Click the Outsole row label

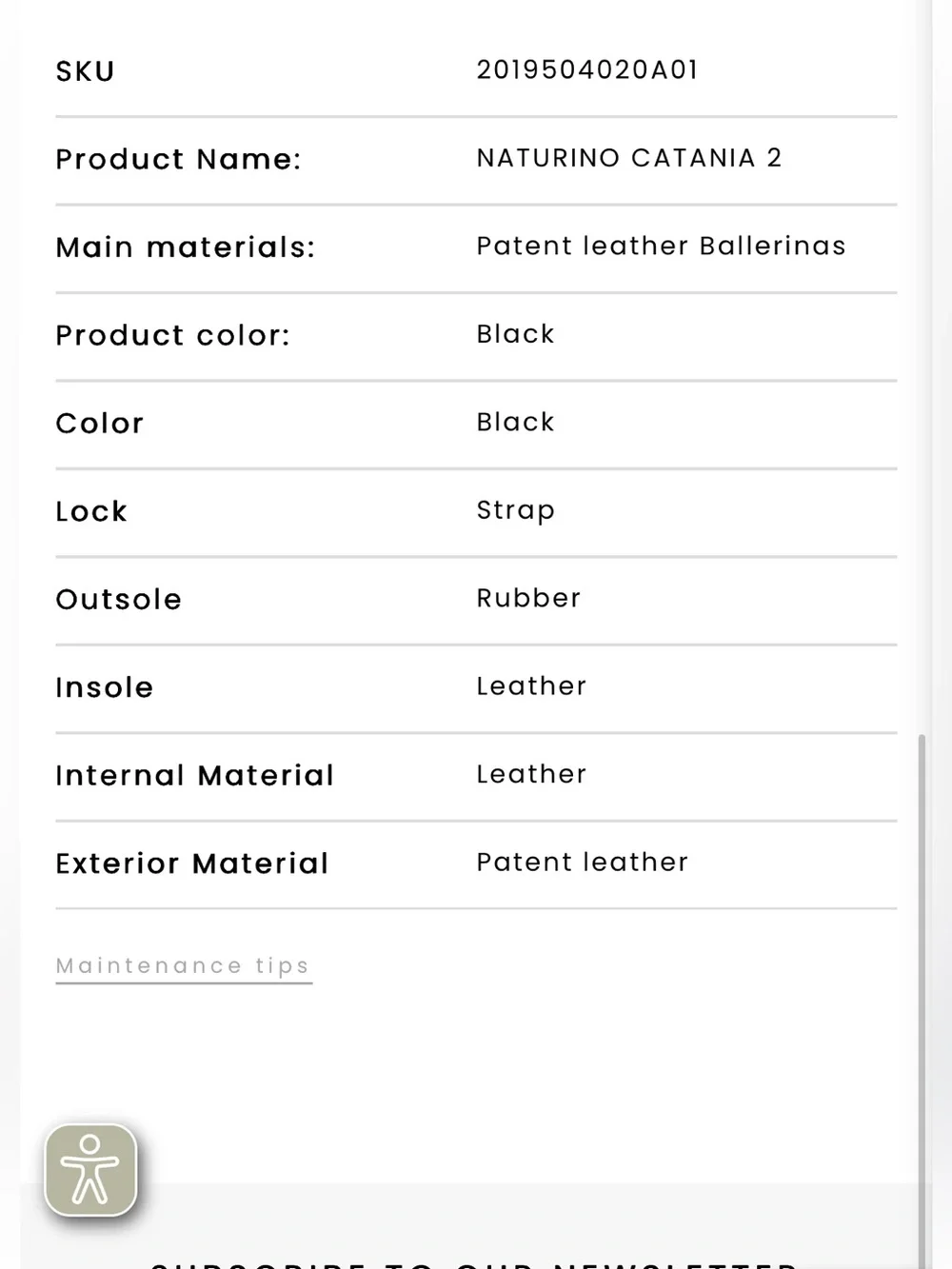119,600
